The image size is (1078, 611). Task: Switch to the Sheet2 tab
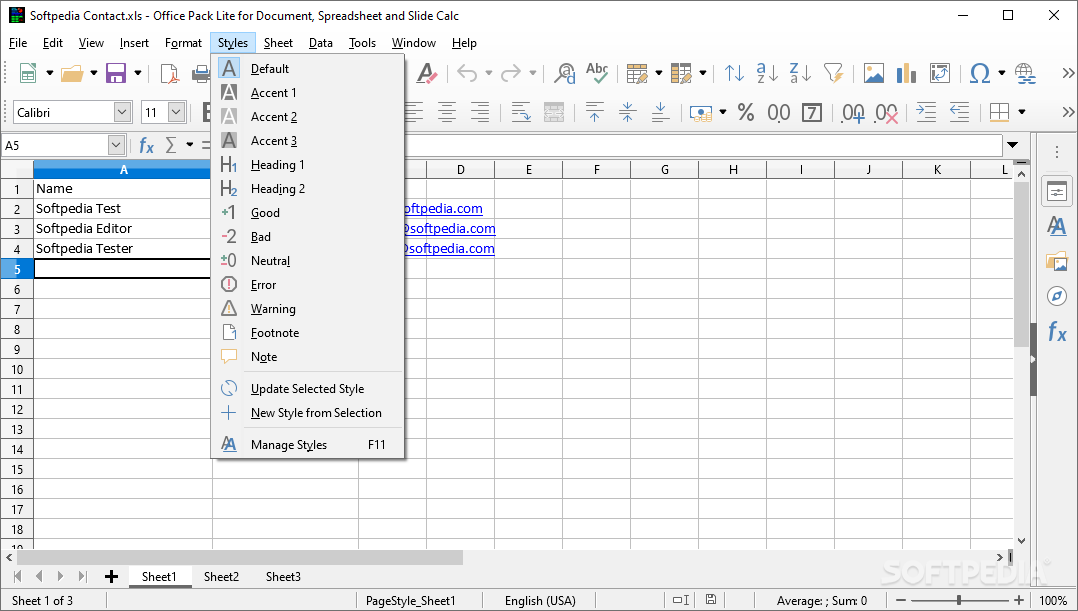point(221,577)
